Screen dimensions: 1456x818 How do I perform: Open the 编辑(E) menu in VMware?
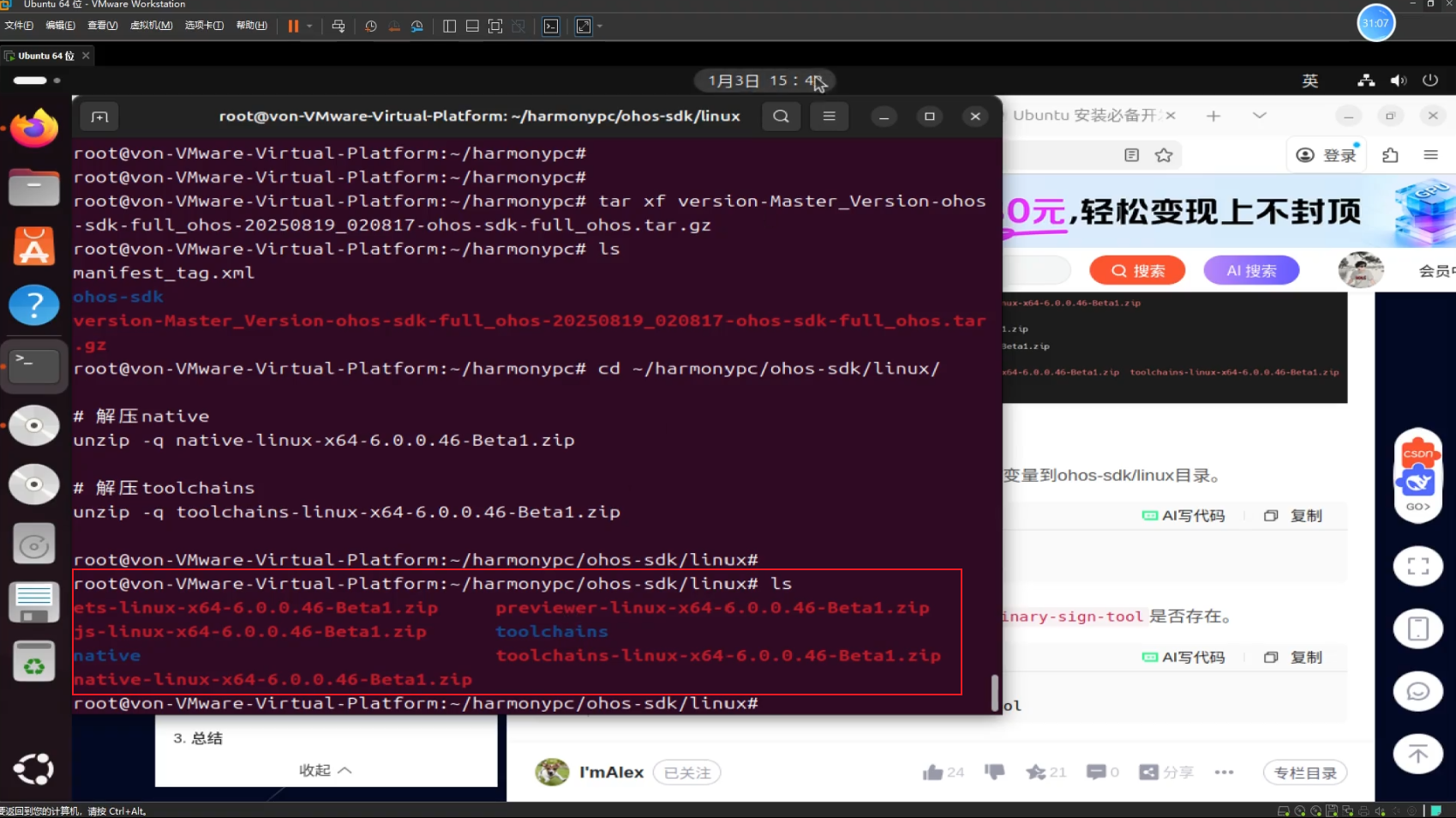[x=60, y=26]
